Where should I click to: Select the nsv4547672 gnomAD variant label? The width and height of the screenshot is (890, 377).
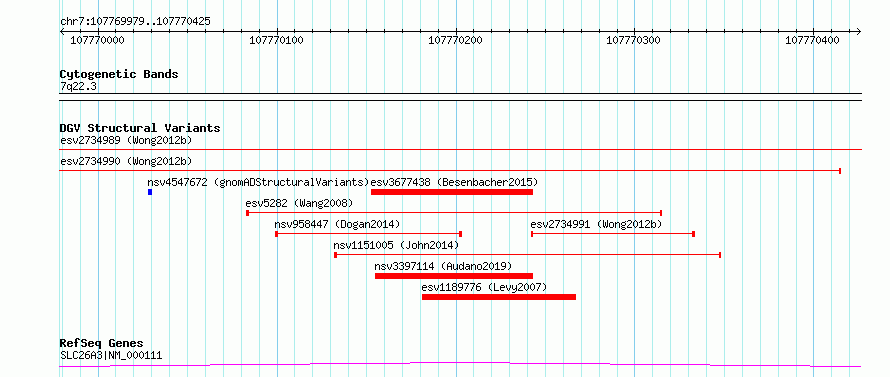258,182
